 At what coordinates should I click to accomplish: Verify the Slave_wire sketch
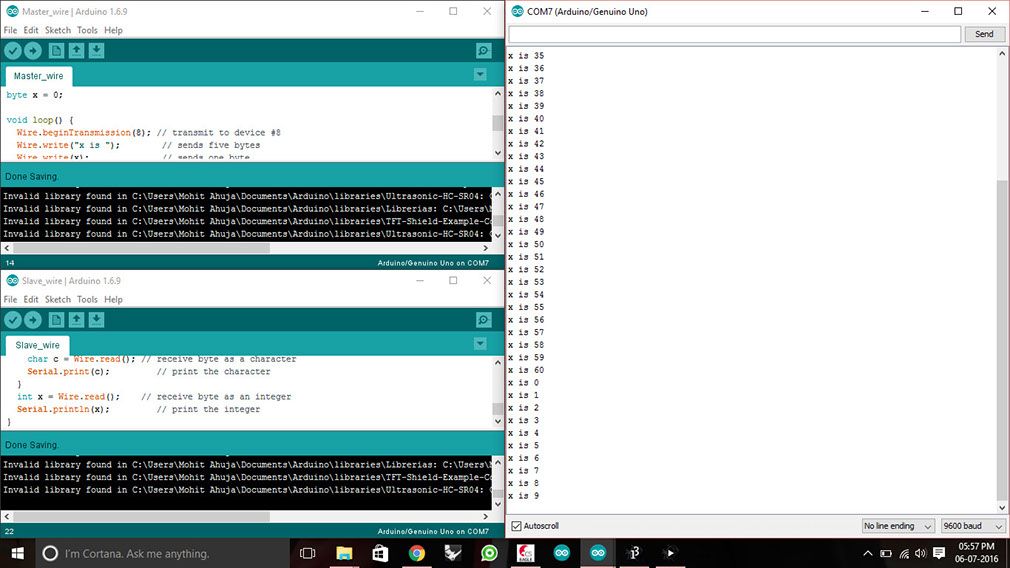pos(13,320)
